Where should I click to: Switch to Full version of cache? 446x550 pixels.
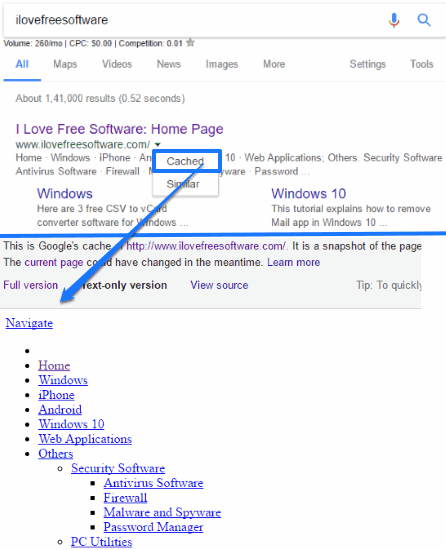pos(31,285)
